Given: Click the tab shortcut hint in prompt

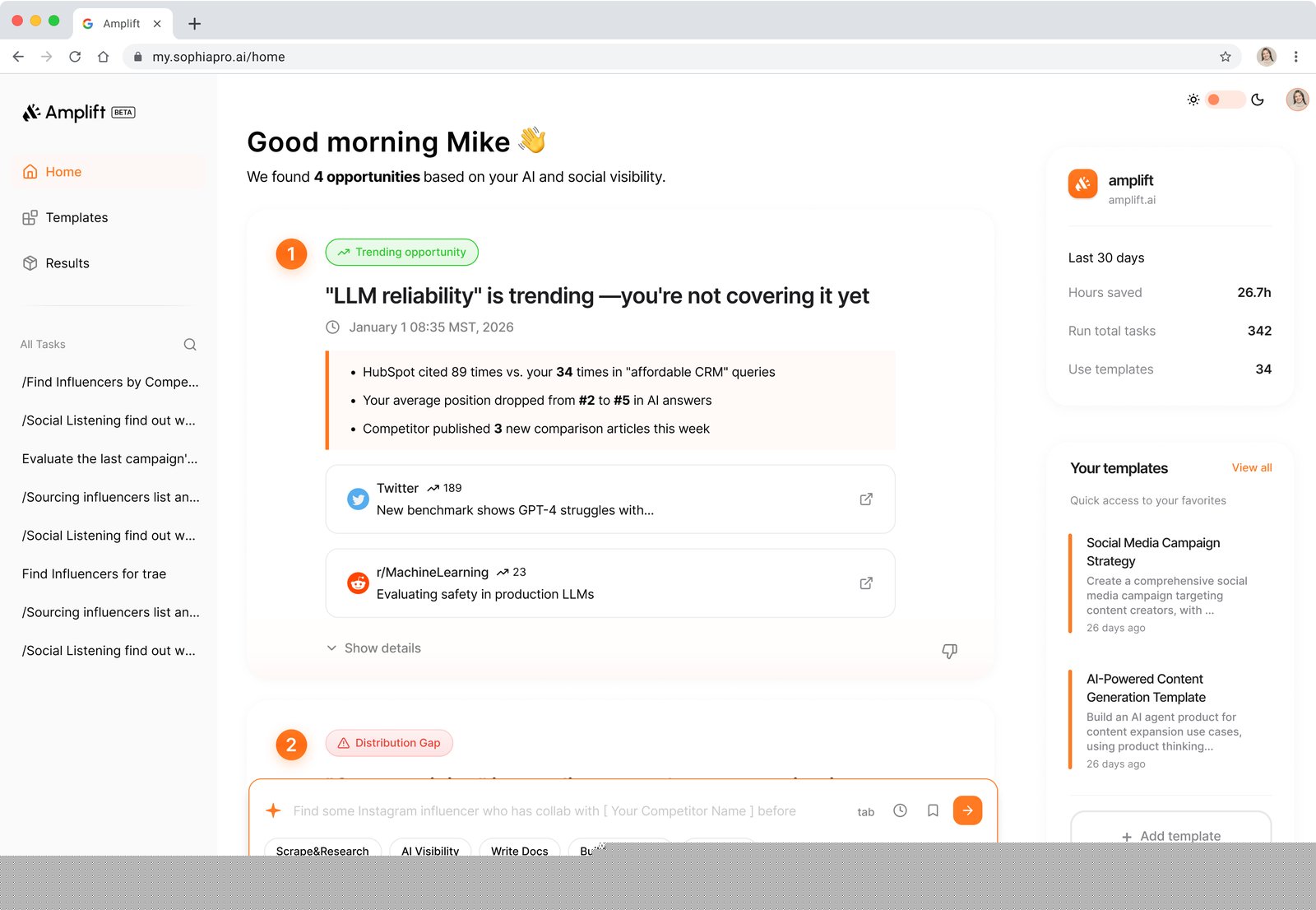Looking at the screenshot, I should [866, 812].
